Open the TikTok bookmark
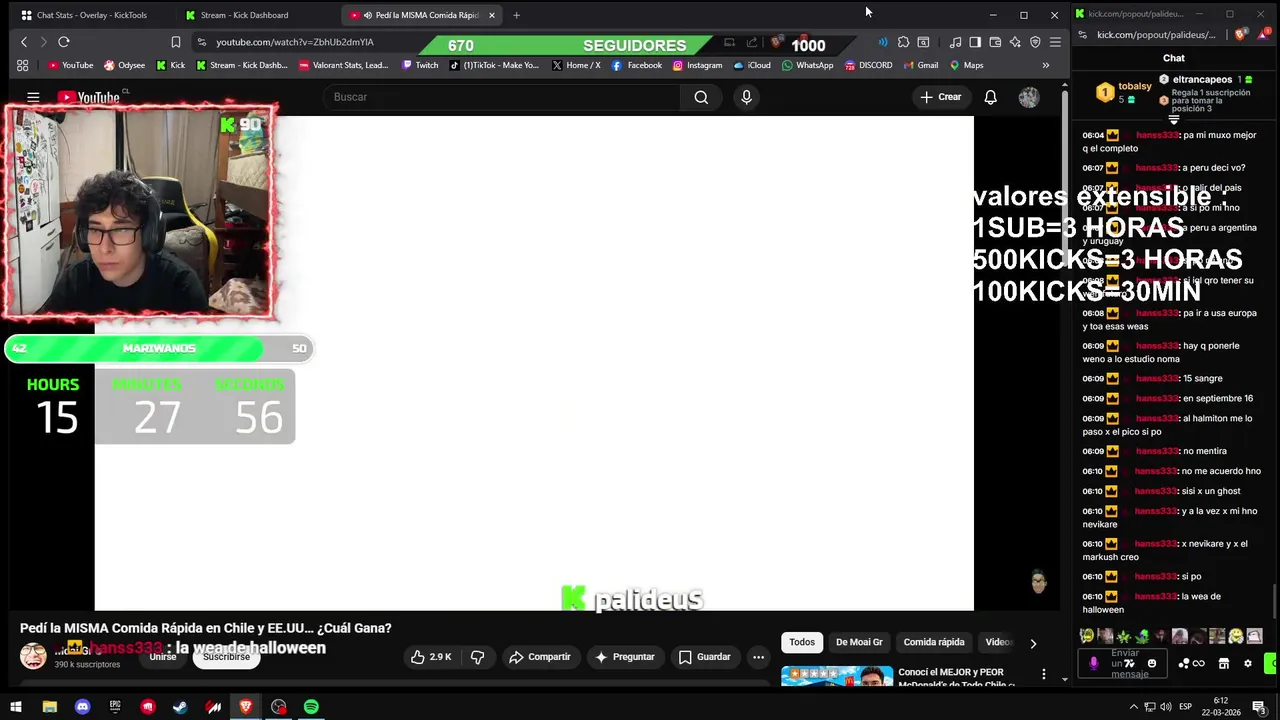Screen dimensions: 1280x720 (x=494, y=65)
